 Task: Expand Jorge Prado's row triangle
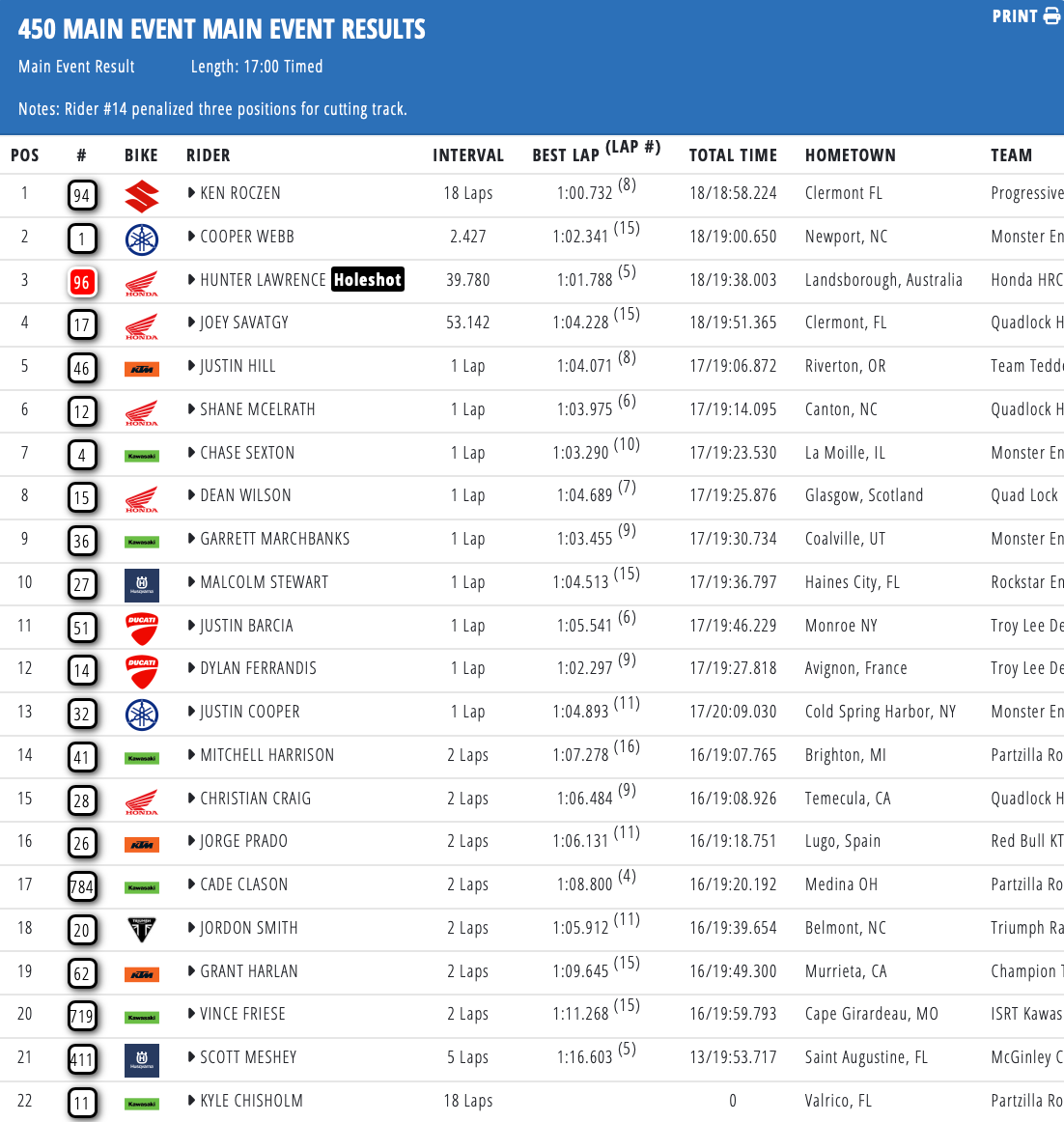[192, 841]
